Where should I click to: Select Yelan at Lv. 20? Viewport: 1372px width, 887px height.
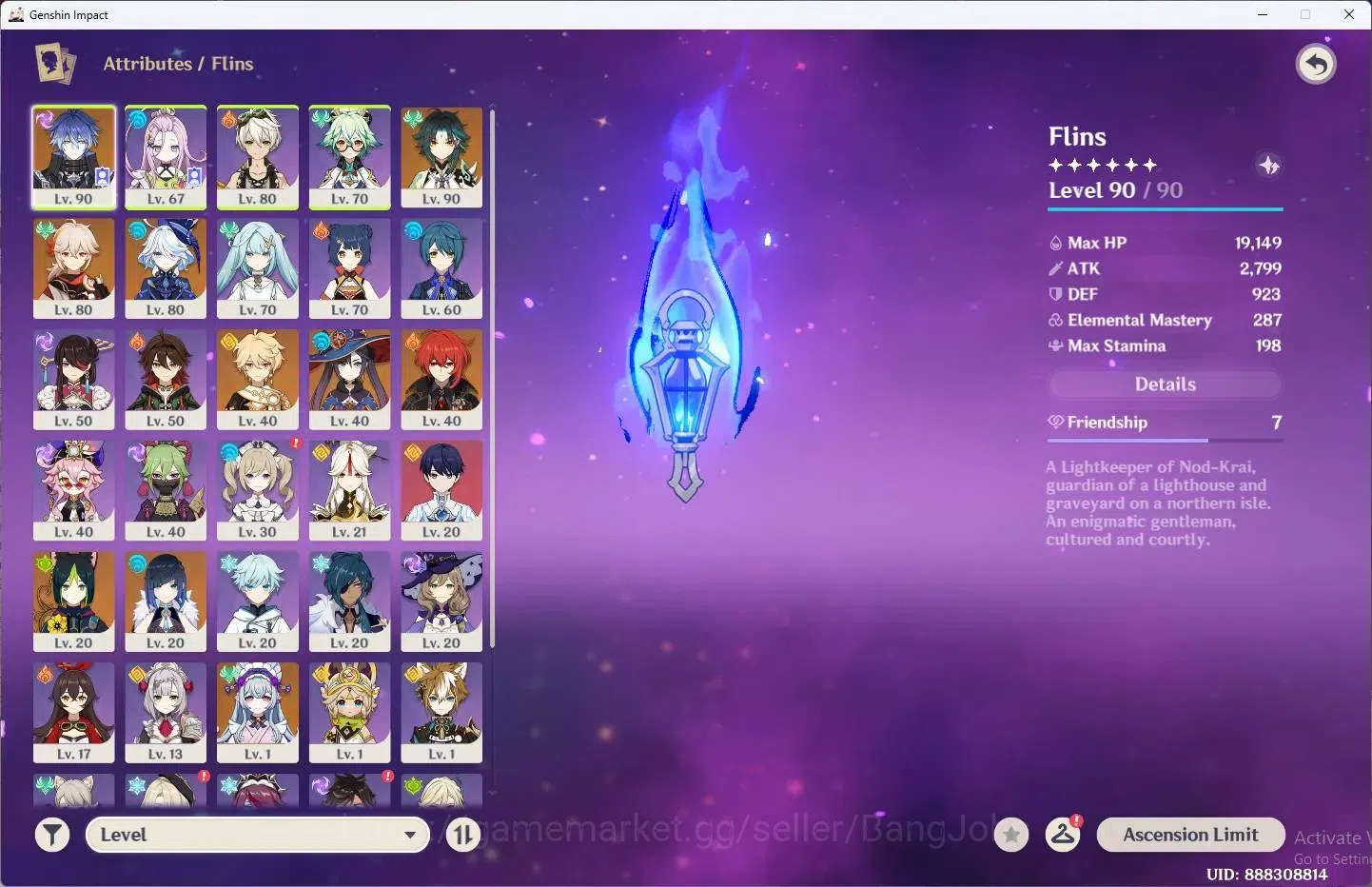click(x=166, y=602)
